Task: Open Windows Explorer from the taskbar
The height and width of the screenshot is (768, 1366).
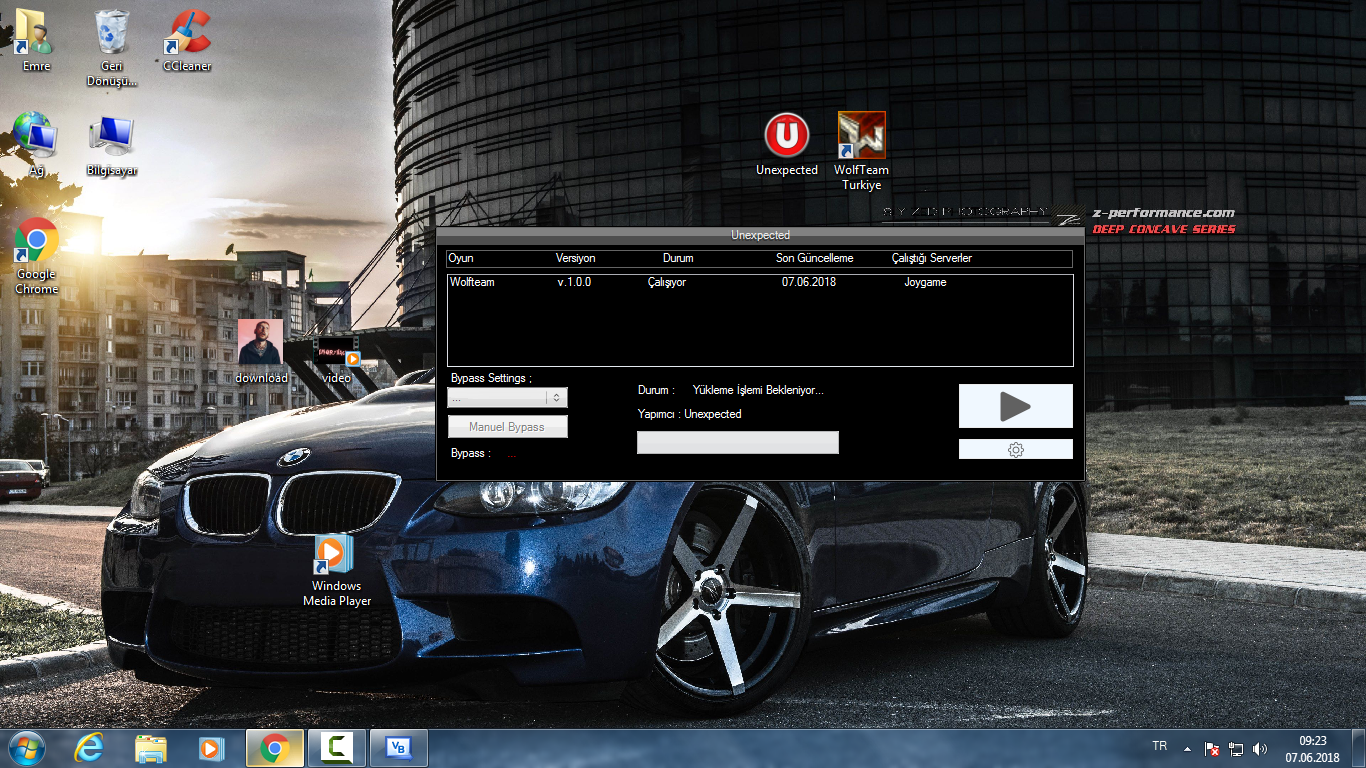Action: click(x=151, y=748)
